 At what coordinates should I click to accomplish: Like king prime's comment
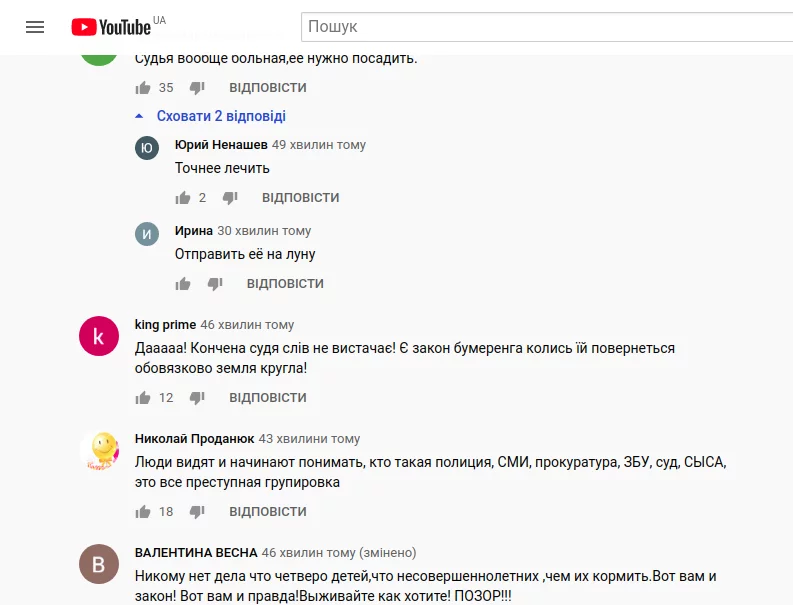tap(143, 398)
